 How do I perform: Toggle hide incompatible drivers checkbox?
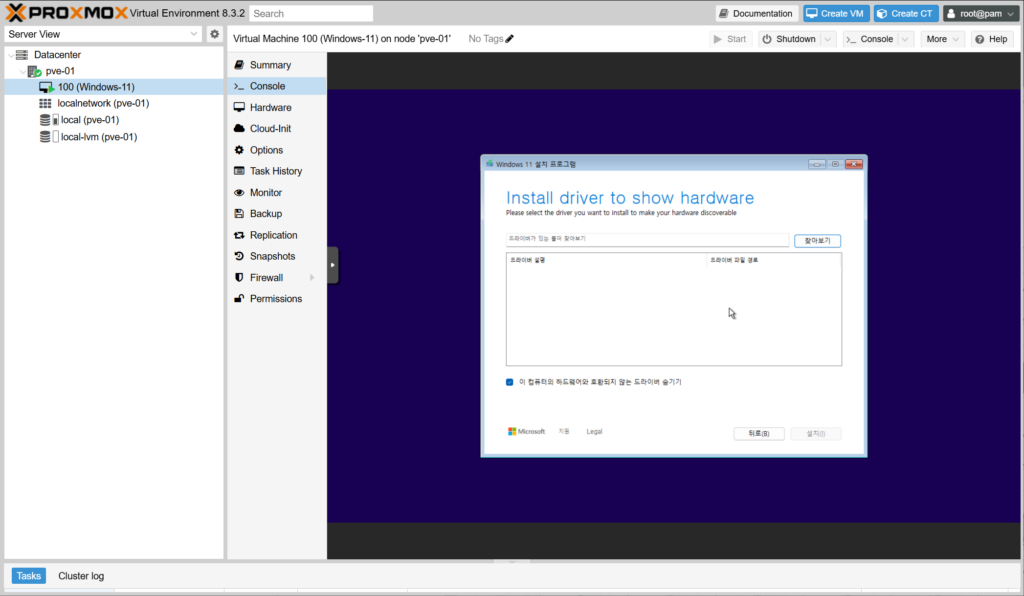[510, 382]
